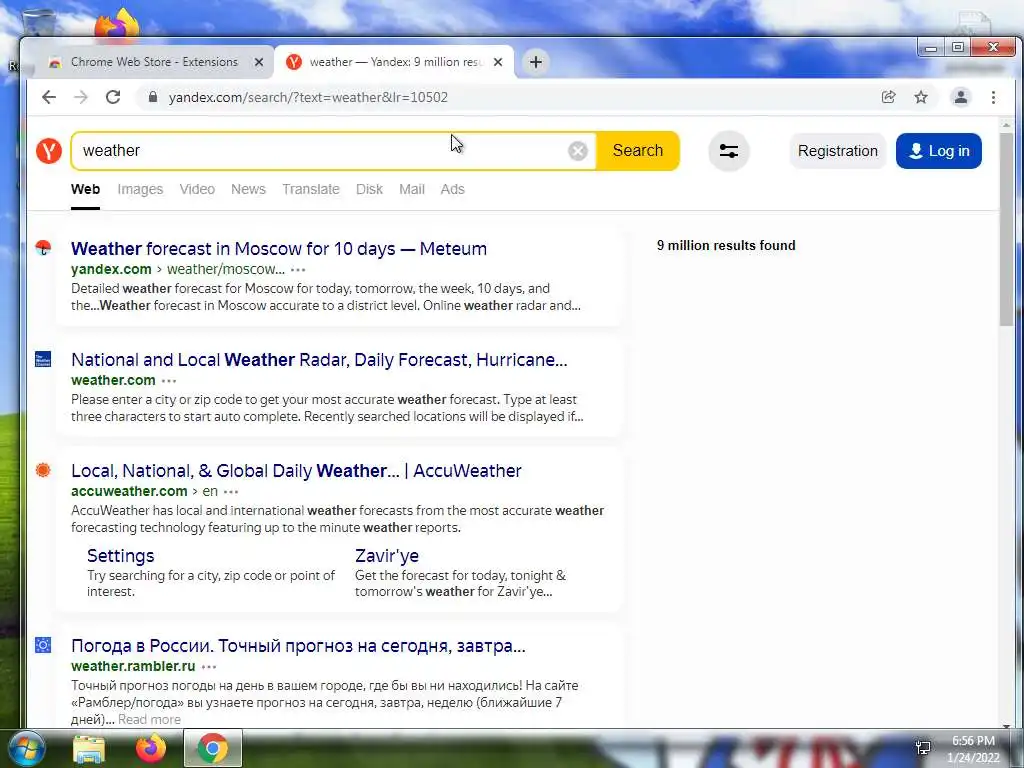Click the Weather Channel favicon
This screenshot has height=768, width=1024.
click(x=43, y=359)
